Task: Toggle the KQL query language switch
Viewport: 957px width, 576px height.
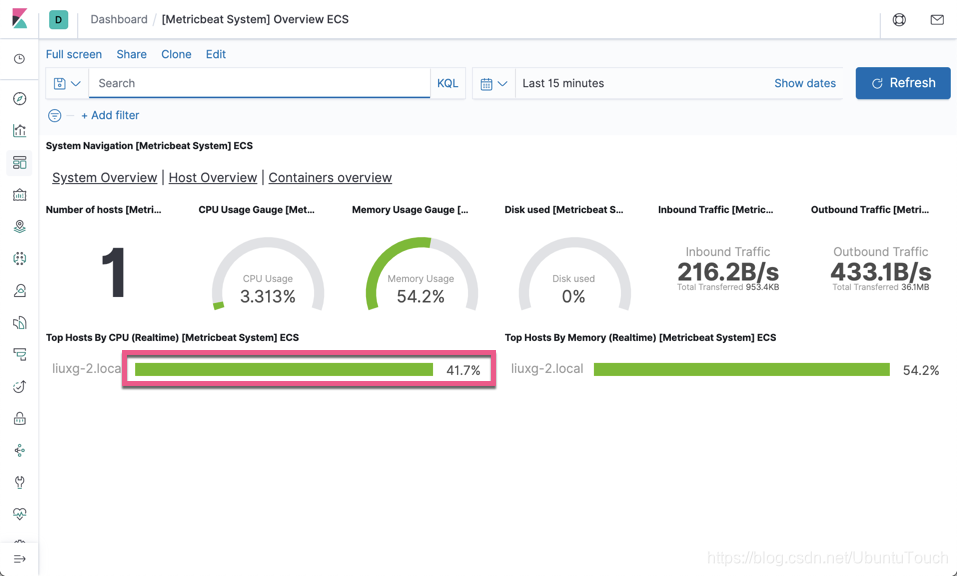Action: click(447, 83)
